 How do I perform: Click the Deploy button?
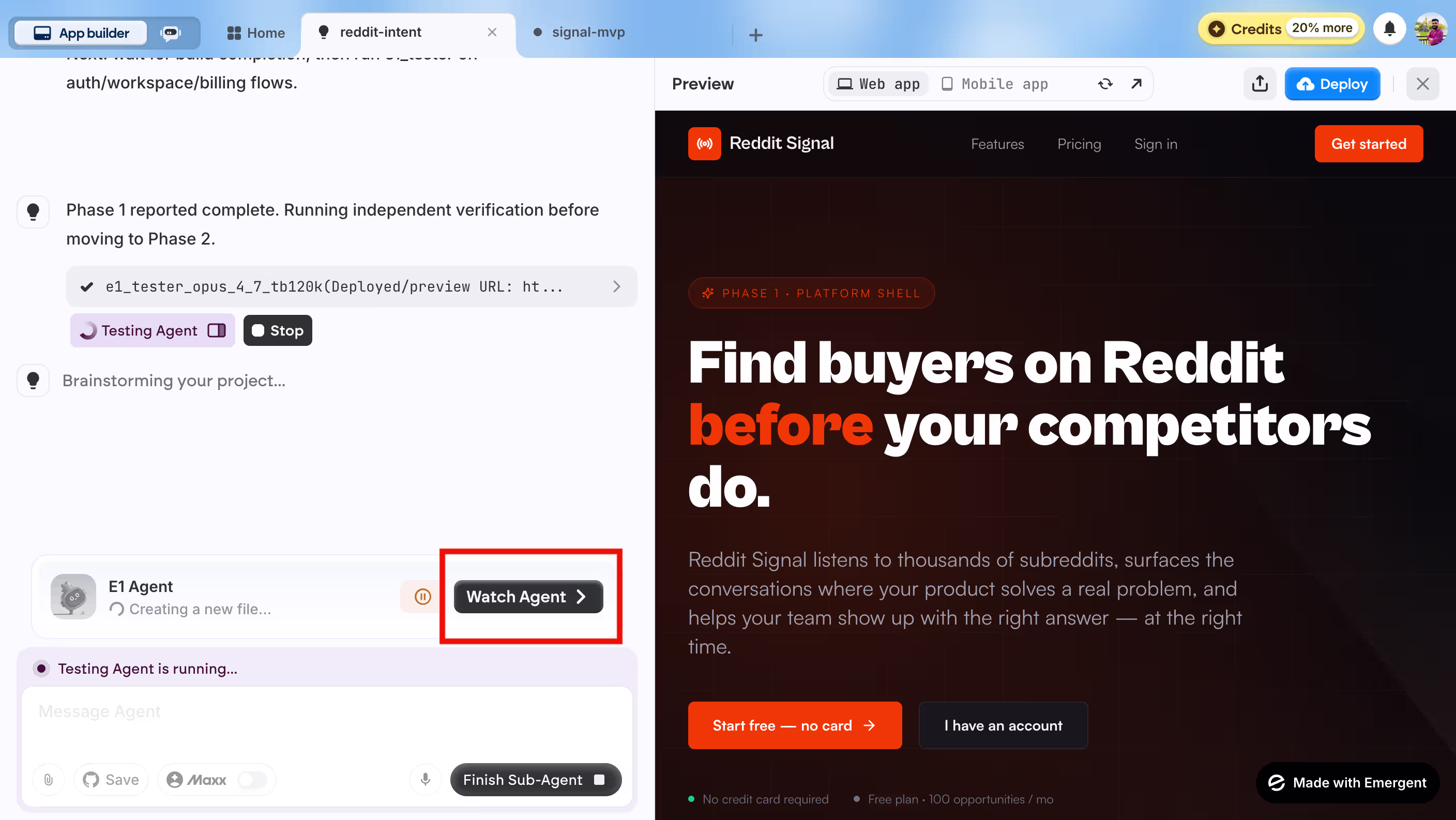(1332, 84)
